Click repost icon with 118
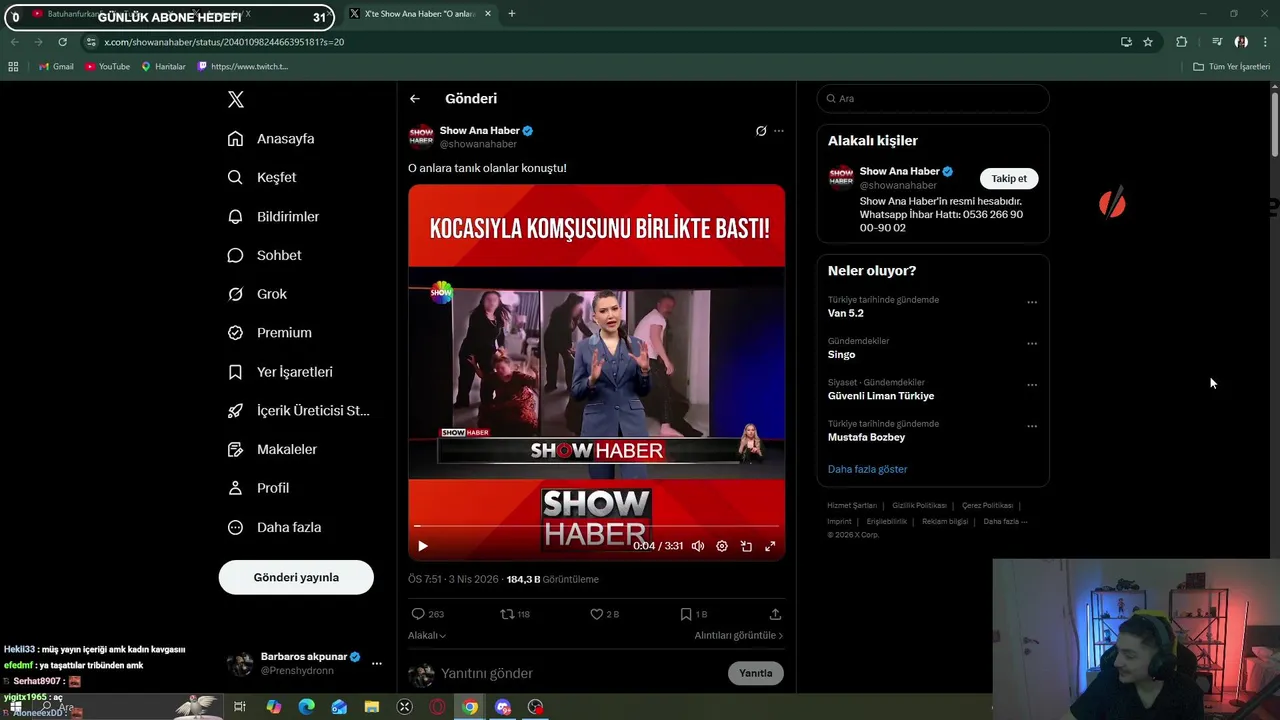The width and height of the screenshot is (1280, 720). 515,614
